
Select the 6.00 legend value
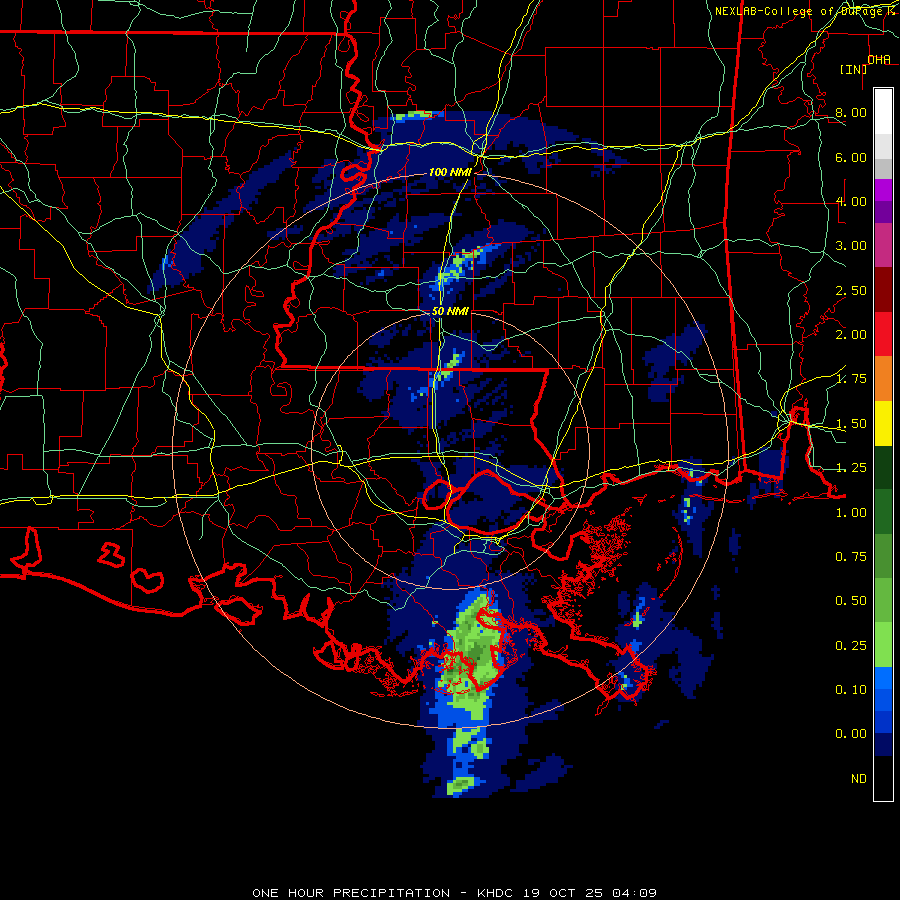click(851, 157)
